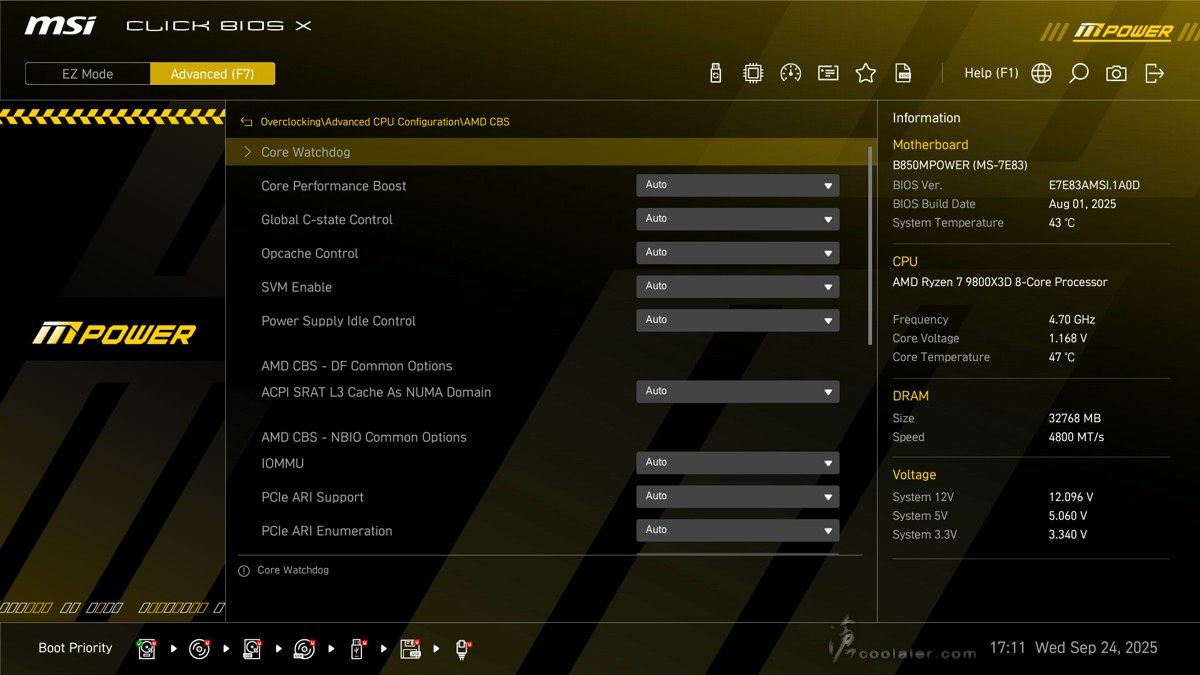Open Global C-state Control dropdown

pyautogui.click(x=738, y=219)
